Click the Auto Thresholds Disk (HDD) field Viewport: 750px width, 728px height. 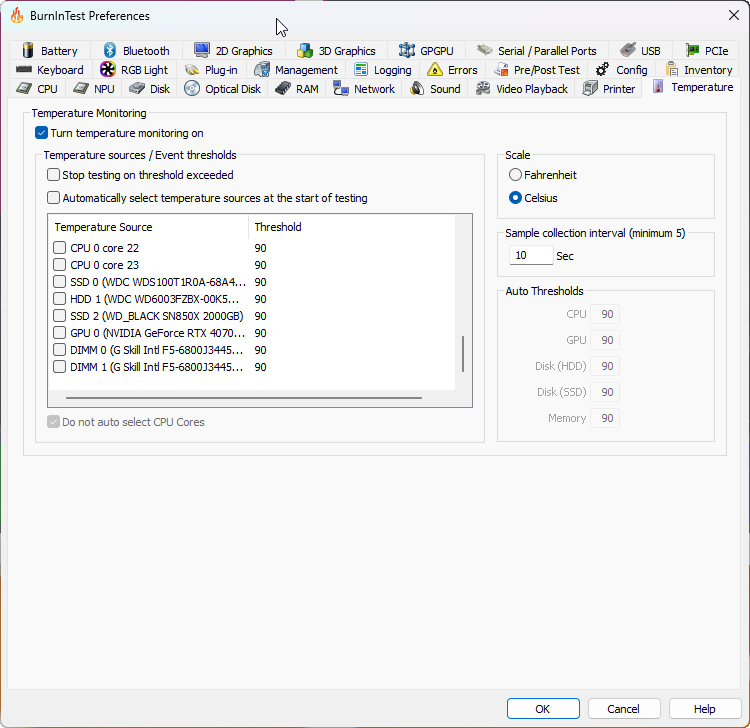(605, 366)
